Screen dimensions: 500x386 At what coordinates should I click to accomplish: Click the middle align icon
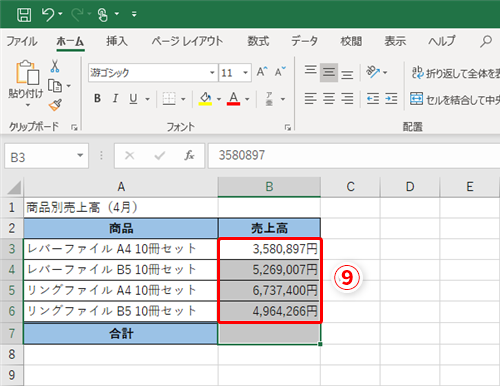pos(329,72)
